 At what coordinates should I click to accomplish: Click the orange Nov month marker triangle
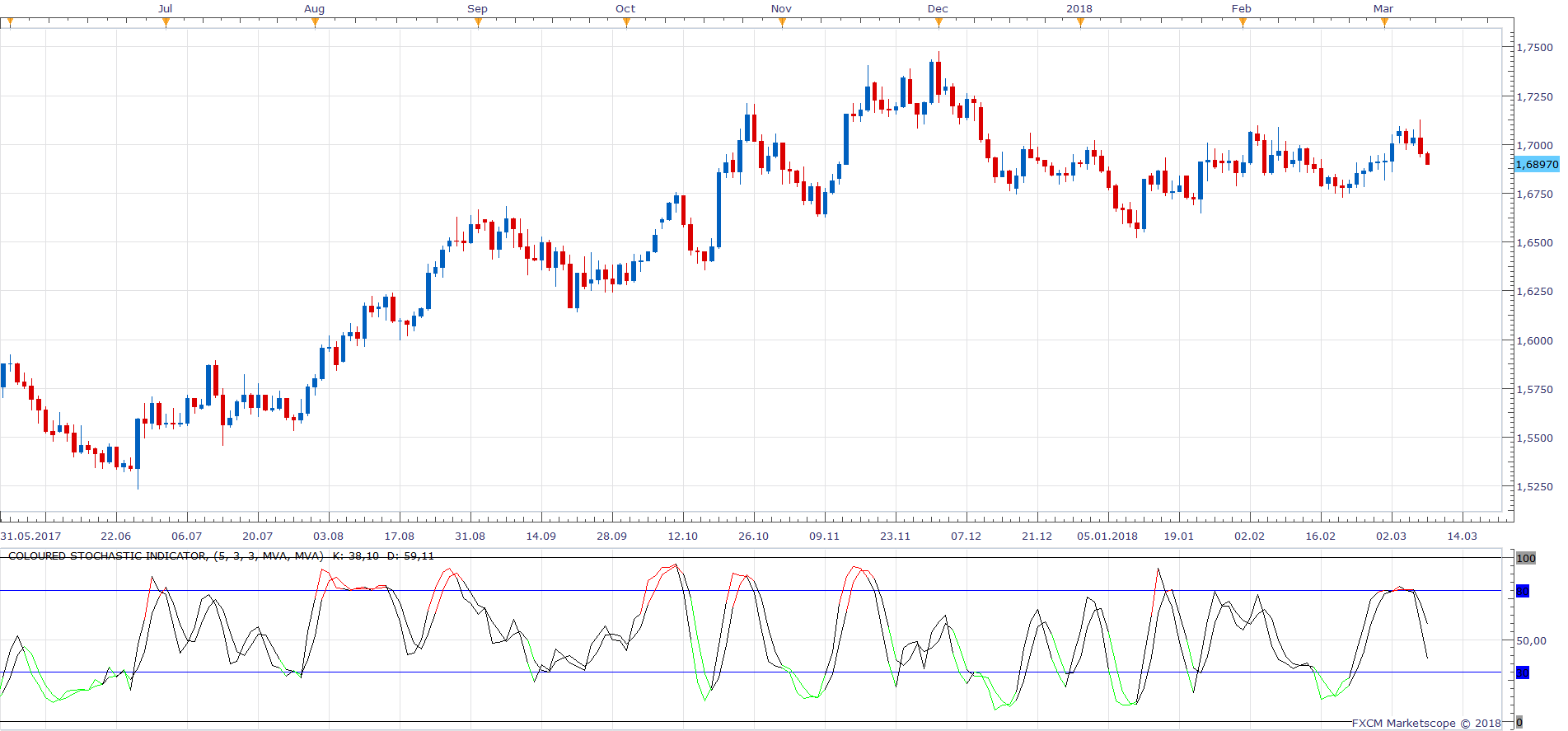pyautogui.click(x=782, y=22)
